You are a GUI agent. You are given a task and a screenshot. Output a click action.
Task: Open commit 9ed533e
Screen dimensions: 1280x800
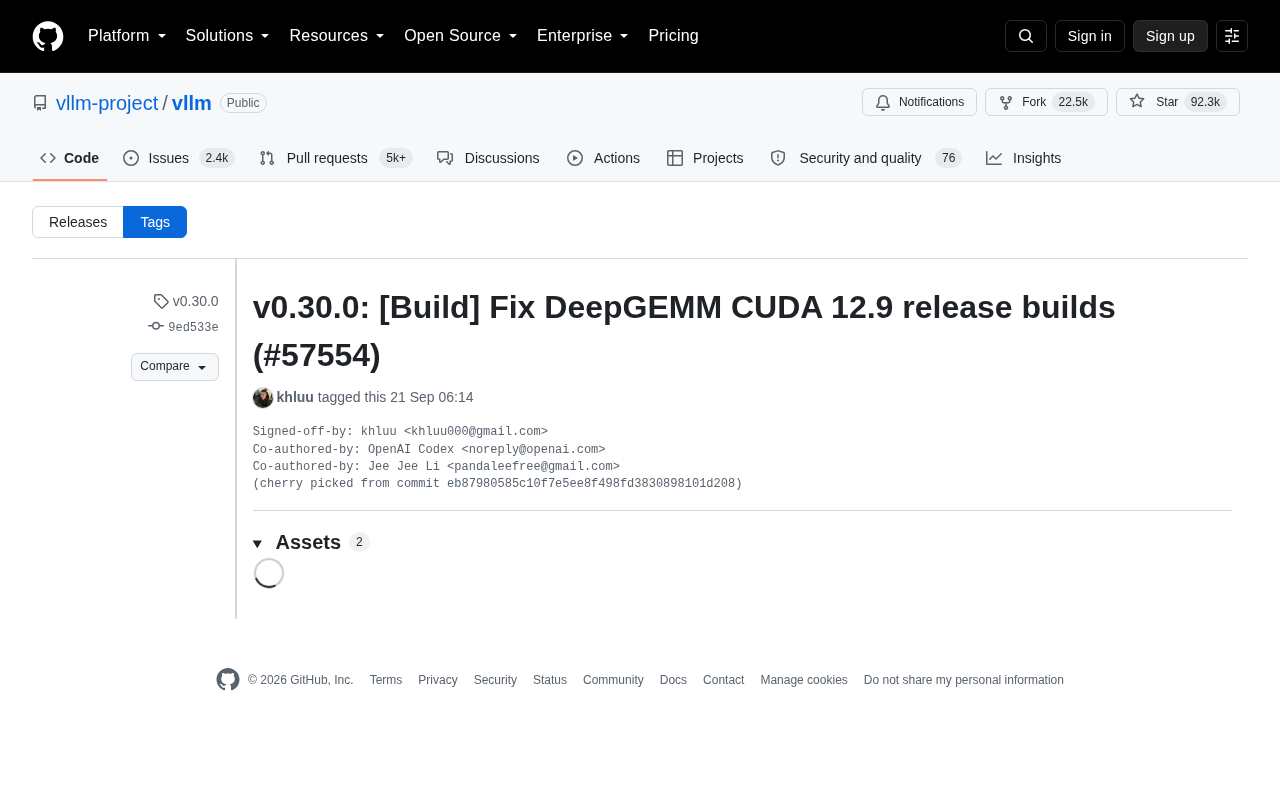pos(184,327)
